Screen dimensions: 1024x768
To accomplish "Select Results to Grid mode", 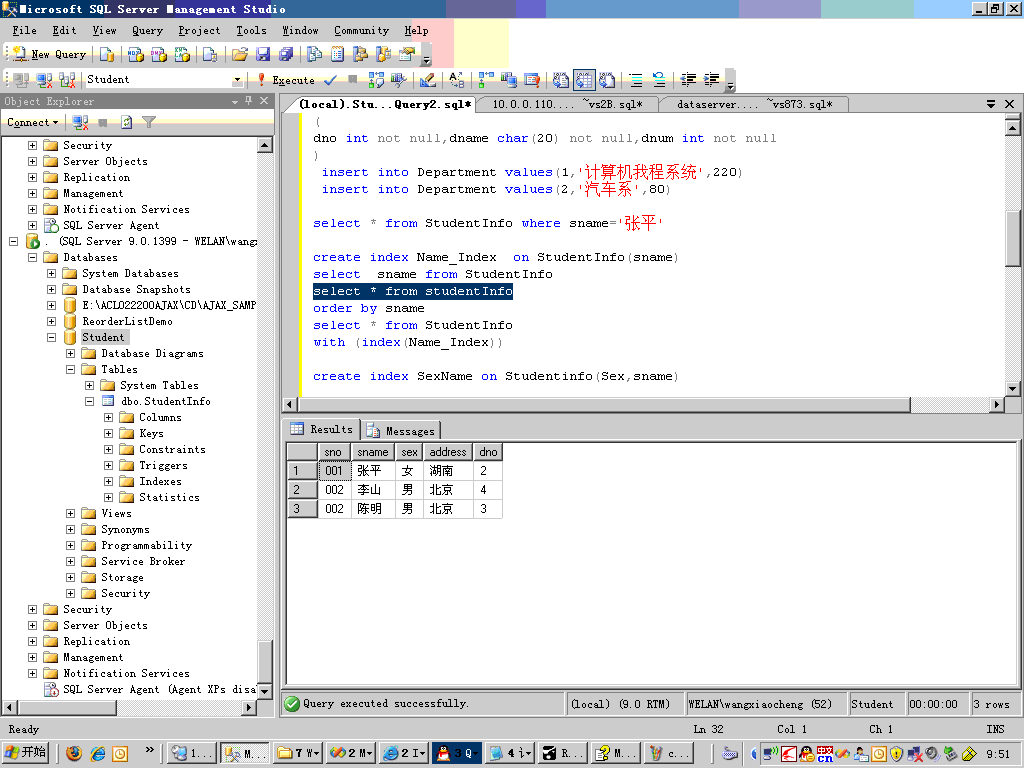I will click(584, 80).
